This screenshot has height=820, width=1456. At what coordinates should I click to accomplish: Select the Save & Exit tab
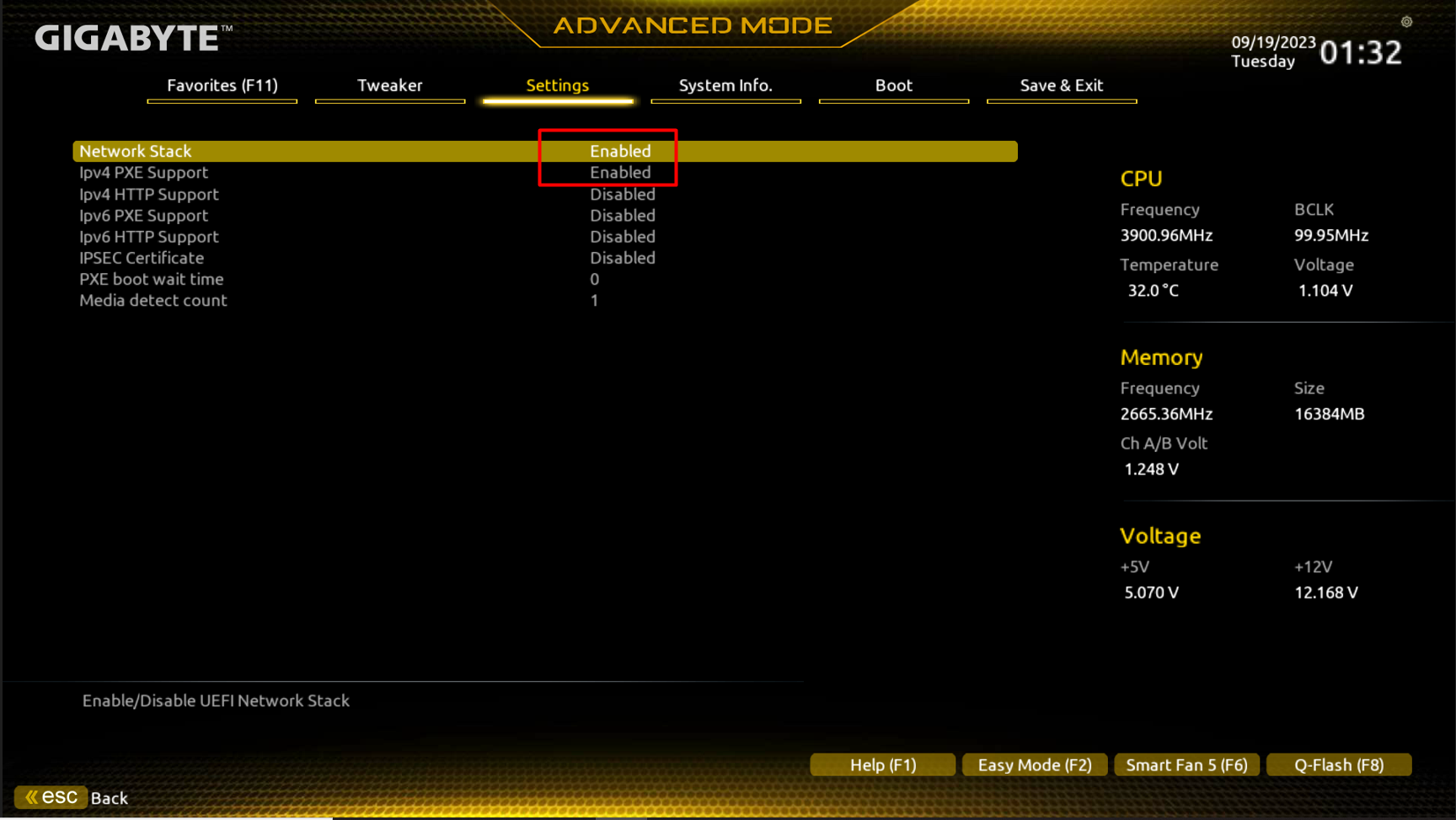[x=1062, y=85]
